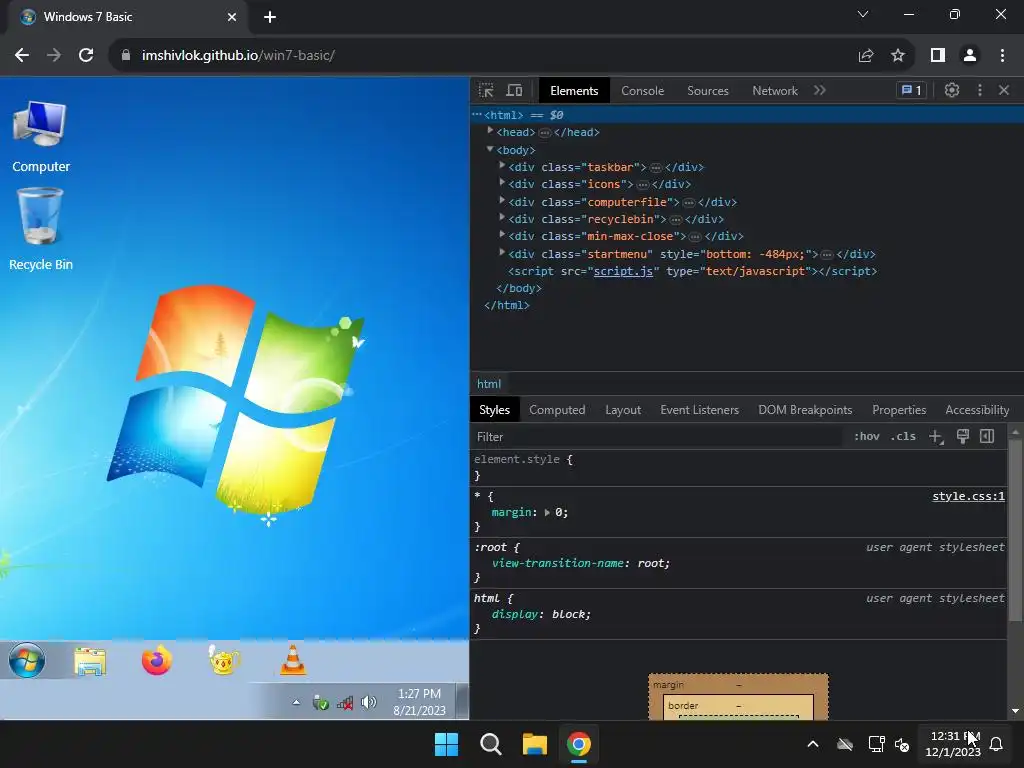Open Windows 11 taskbar search

point(490,744)
